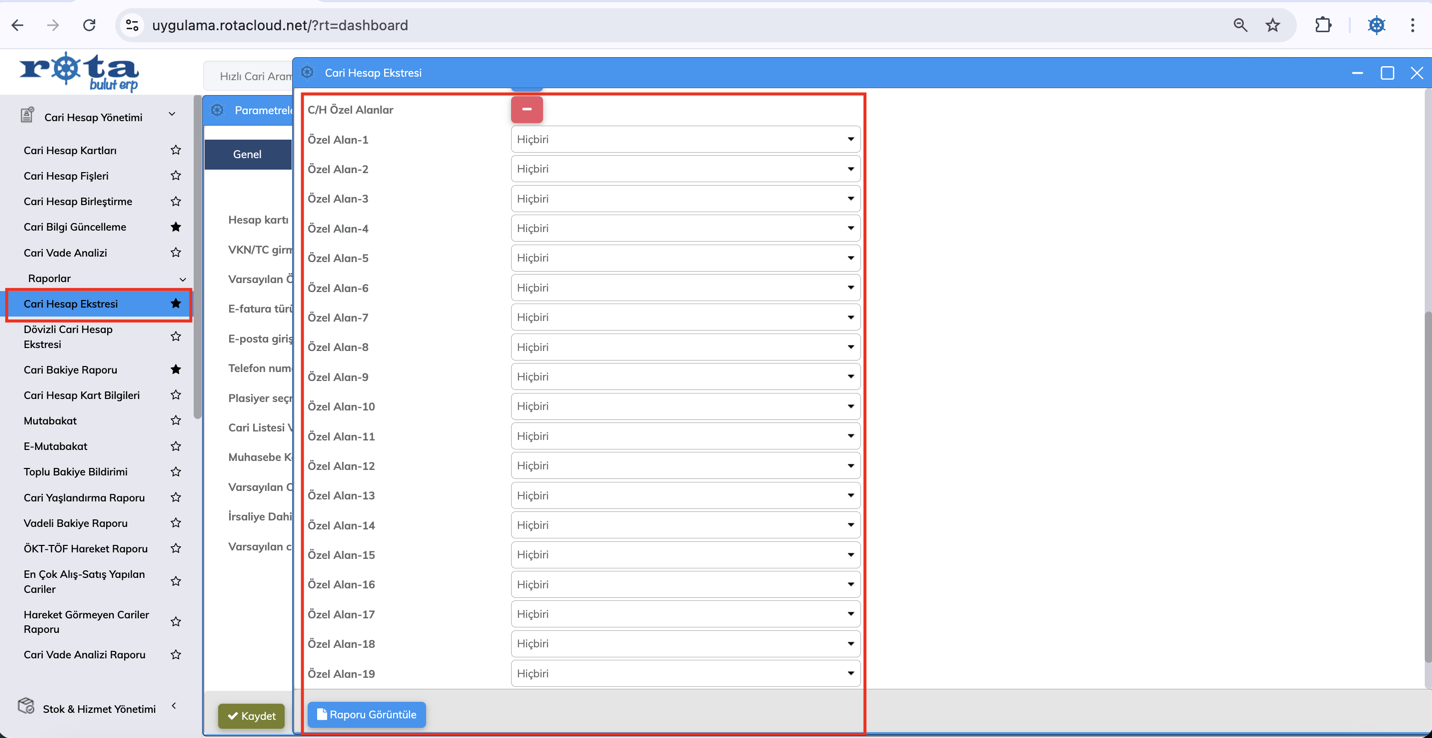Toggle favorite star for Mutabakat

pyautogui.click(x=176, y=421)
